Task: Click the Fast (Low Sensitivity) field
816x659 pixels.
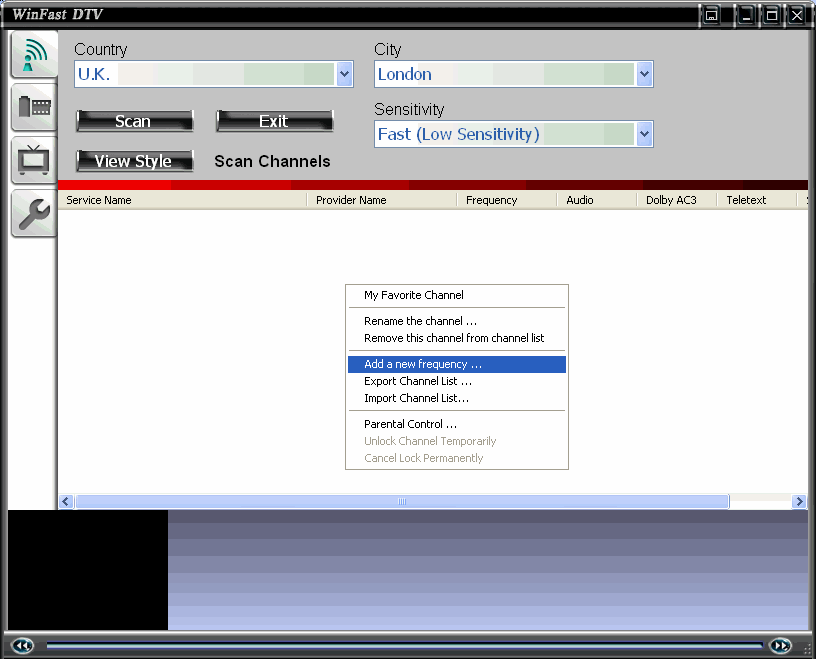Action: tap(514, 134)
